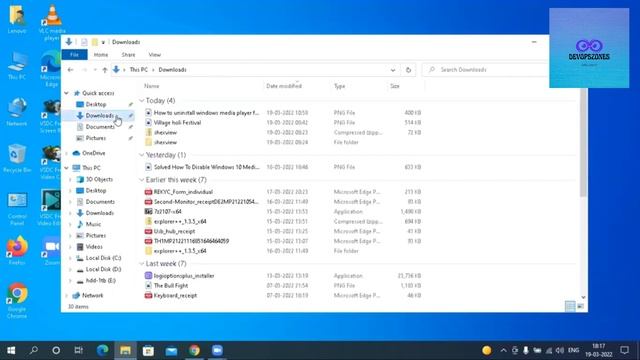Select the 7z2107-x64 application file

(x=167, y=212)
